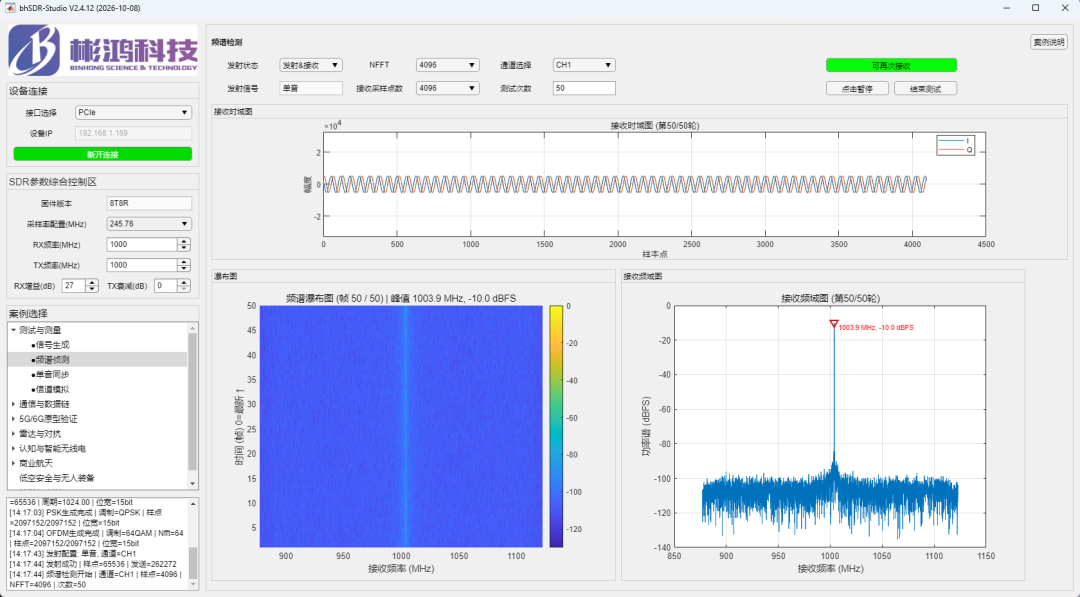
Task: Click the TX频率 stepper arrows
Action: 184,265
